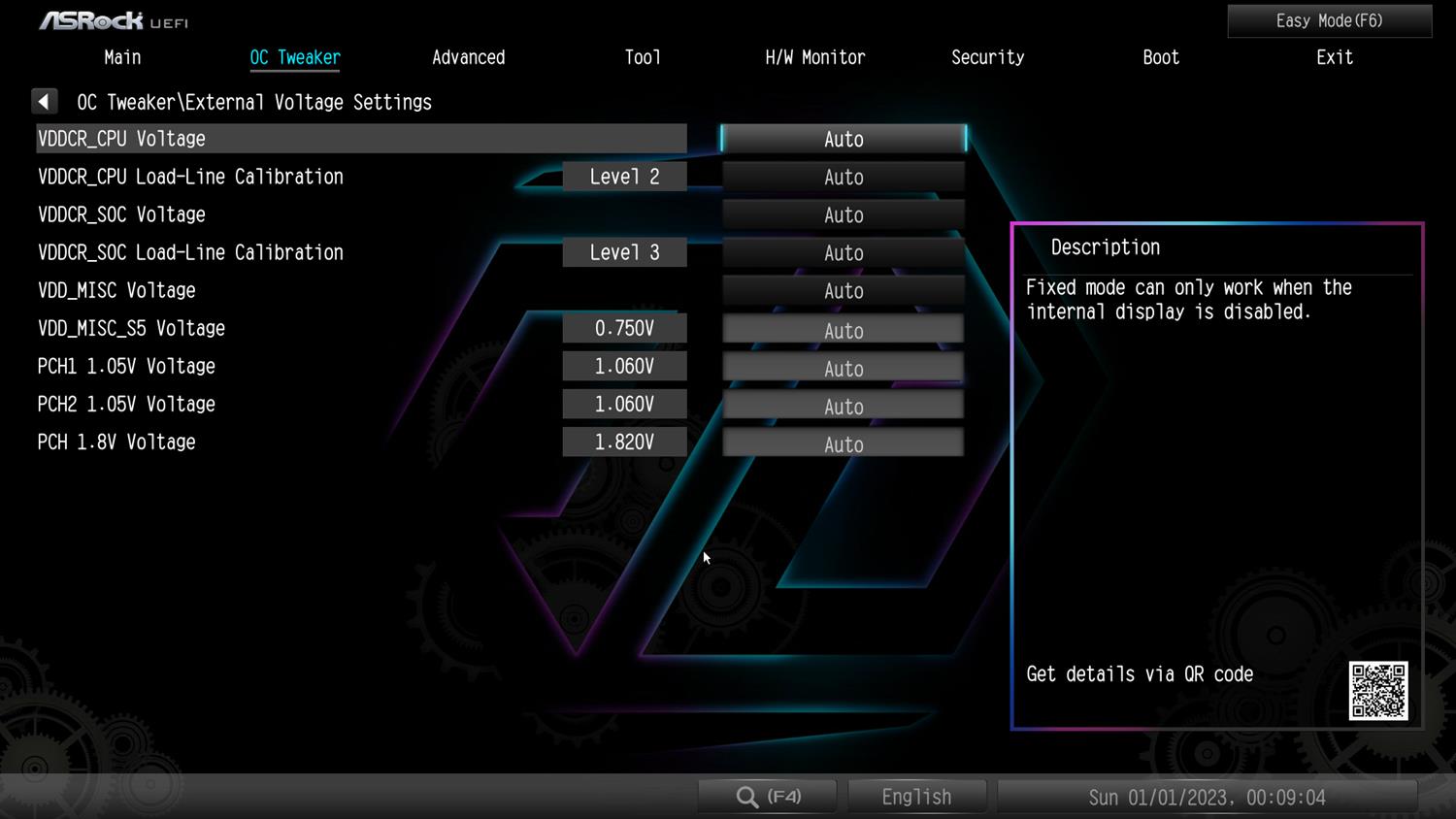The width and height of the screenshot is (1456, 819).
Task: Click the back arrow icon
Action: (45, 102)
